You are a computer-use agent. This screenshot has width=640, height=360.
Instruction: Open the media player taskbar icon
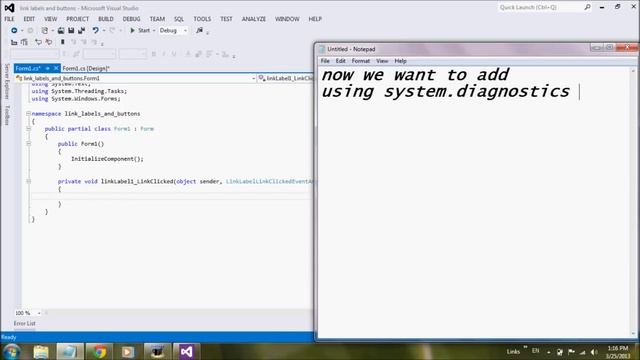[x=128, y=351]
